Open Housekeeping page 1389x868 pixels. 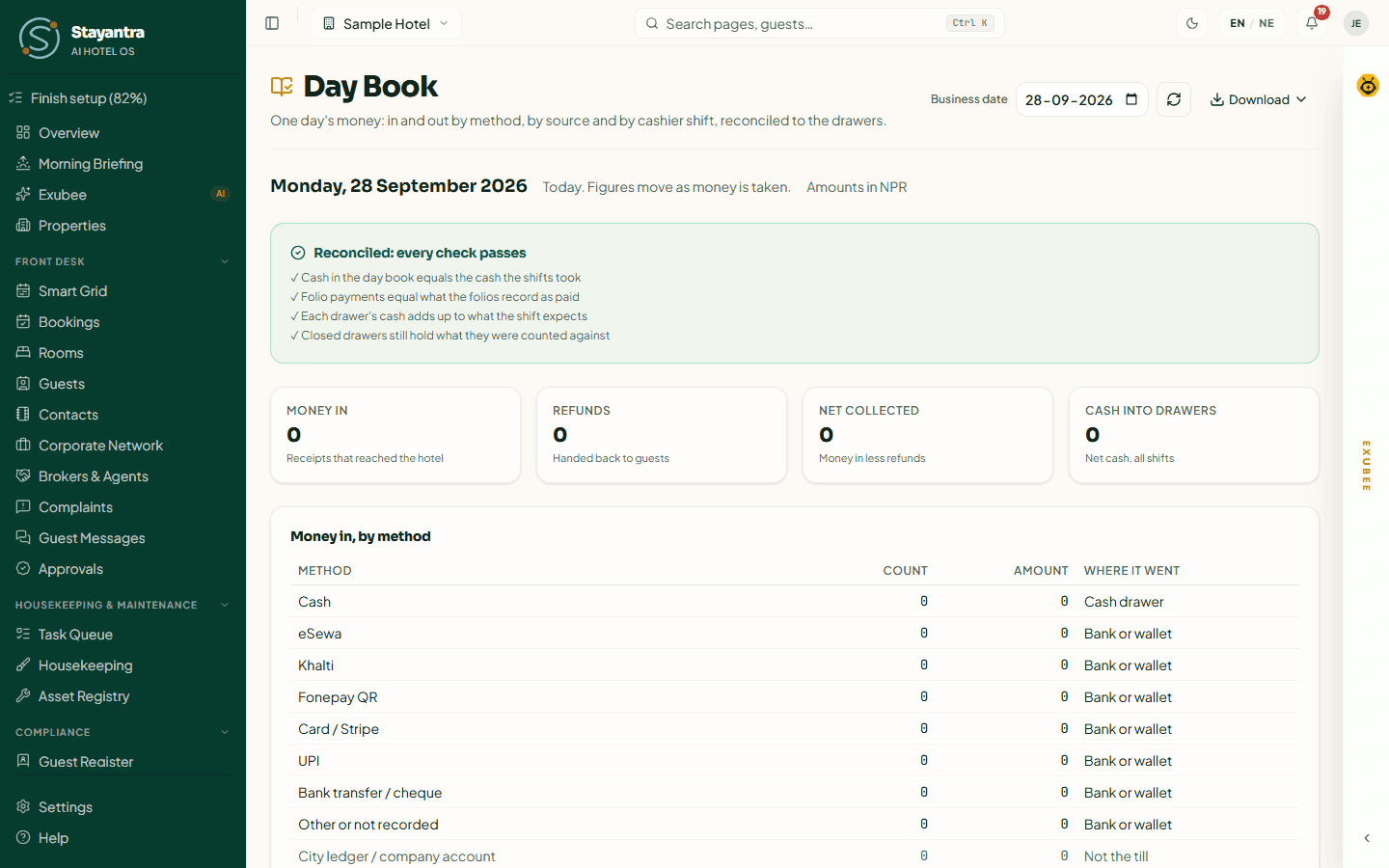[x=123, y=665]
